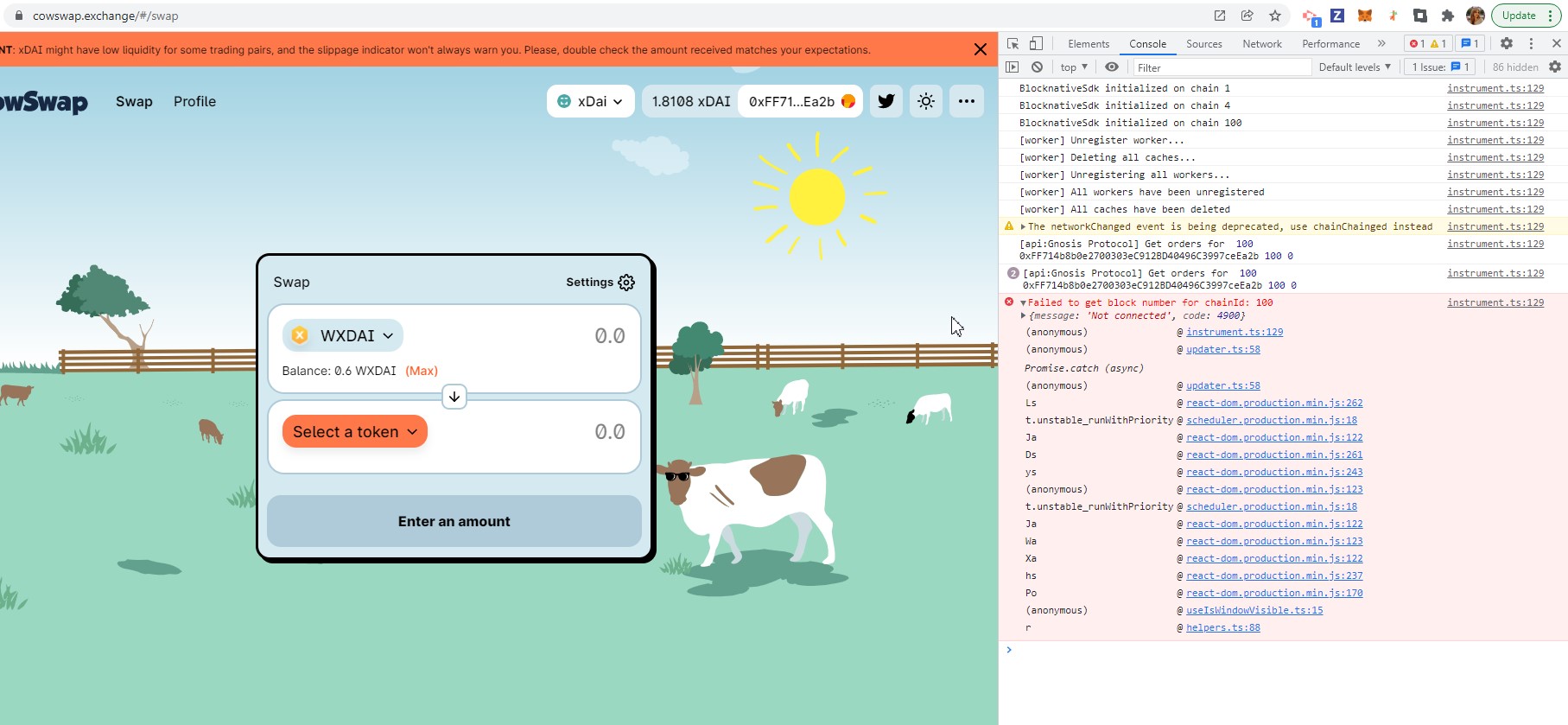This screenshot has height=725, width=1568.
Task: Expand the networkChanged deprecation warning
Action: coord(1023,226)
